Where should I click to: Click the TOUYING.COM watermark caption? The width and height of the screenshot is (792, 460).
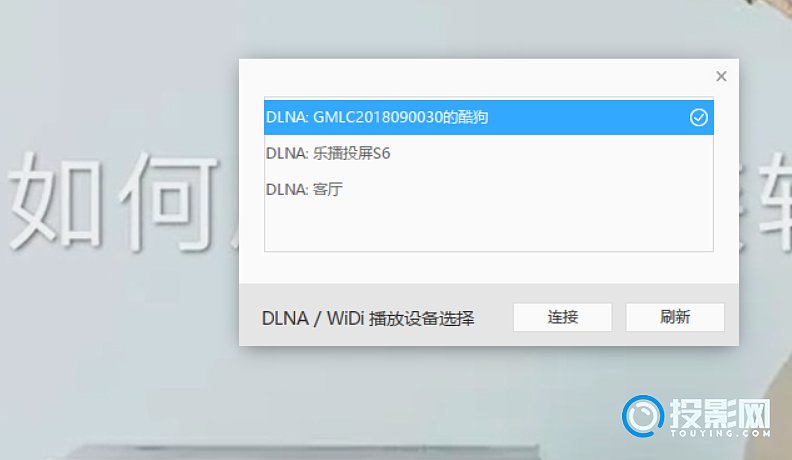click(720, 433)
